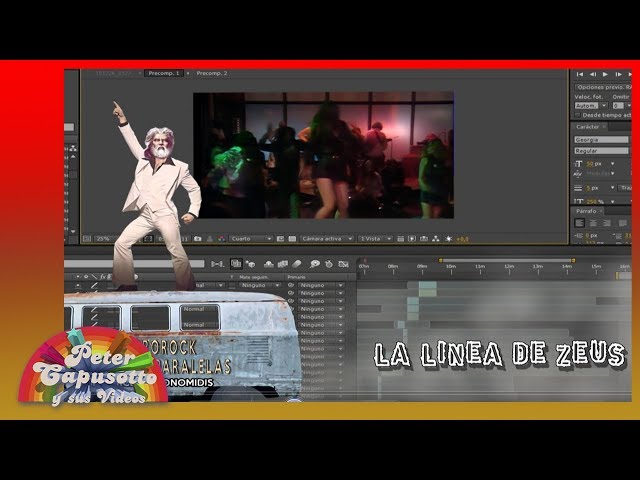Open the Georgia font family dropdown
Screen dimensions: 640x480
tap(601, 140)
